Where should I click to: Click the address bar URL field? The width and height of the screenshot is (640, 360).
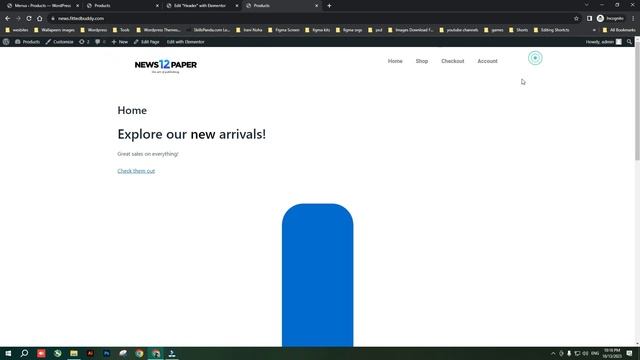[x=310, y=18]
